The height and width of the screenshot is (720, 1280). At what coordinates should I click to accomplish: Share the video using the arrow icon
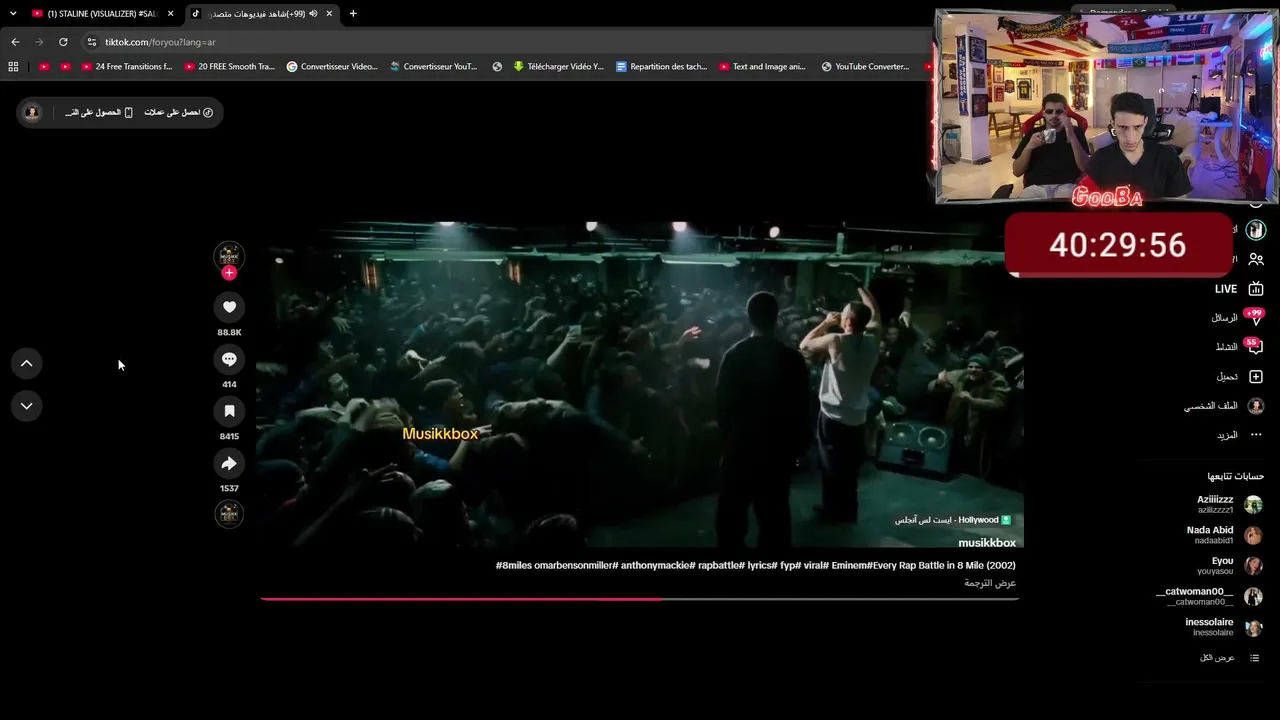[x=229, y=463]
